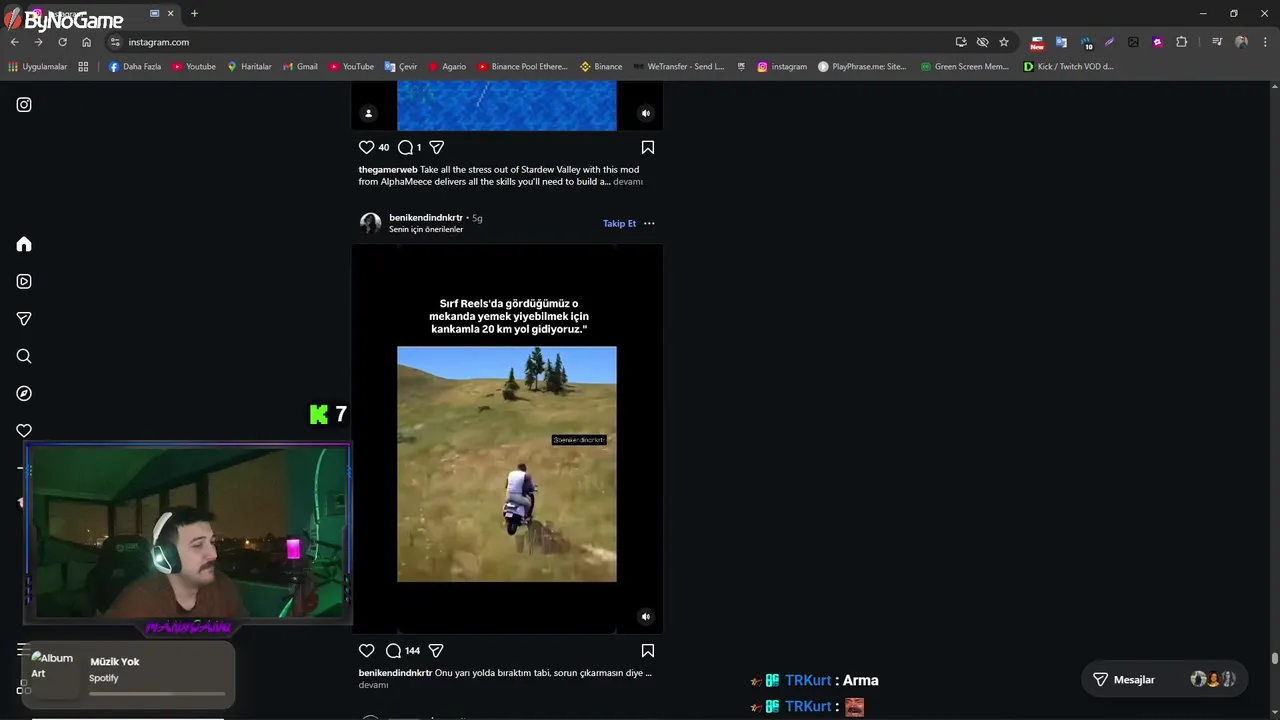Open the Çevir translate bookmark
Screen dimensions: 1280x720
pyautogui.click(x=401, y=67)
